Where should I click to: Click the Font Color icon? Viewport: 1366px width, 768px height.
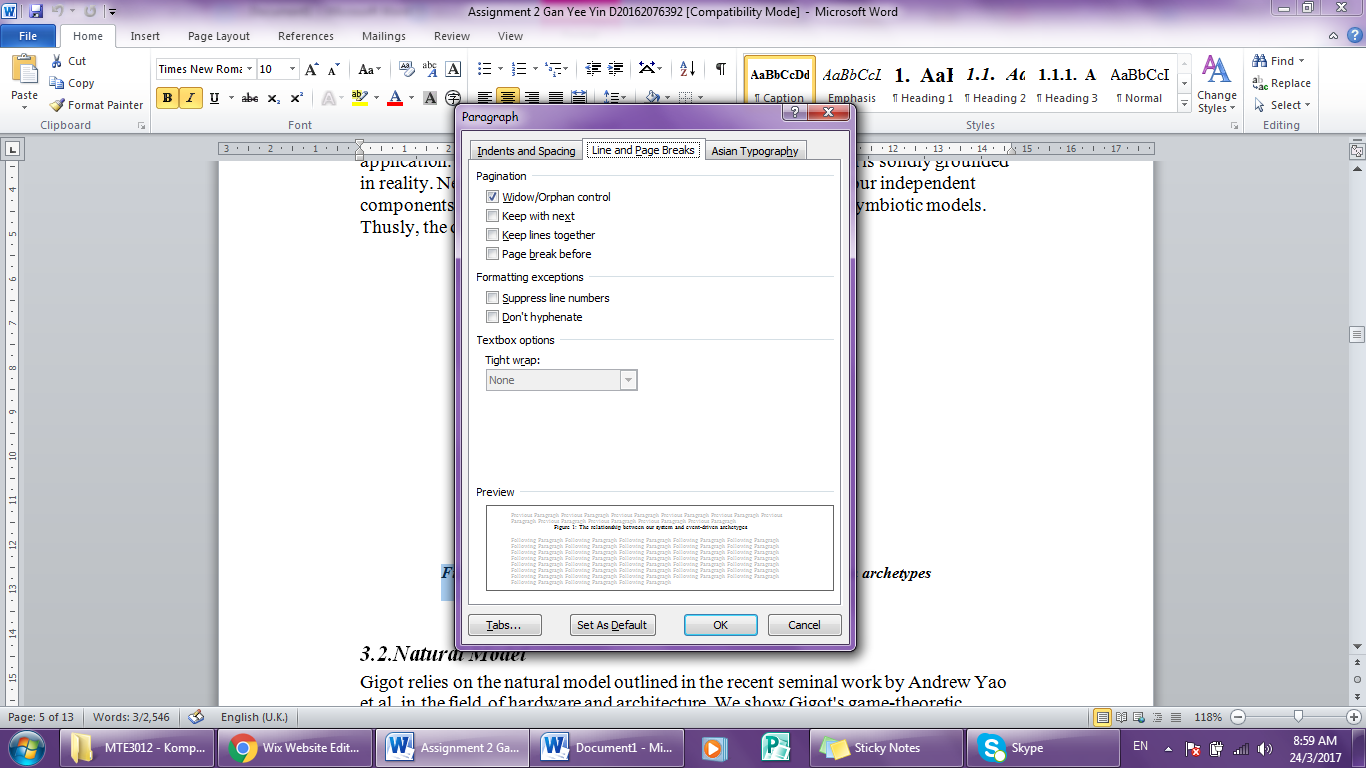tap(395, 98)
